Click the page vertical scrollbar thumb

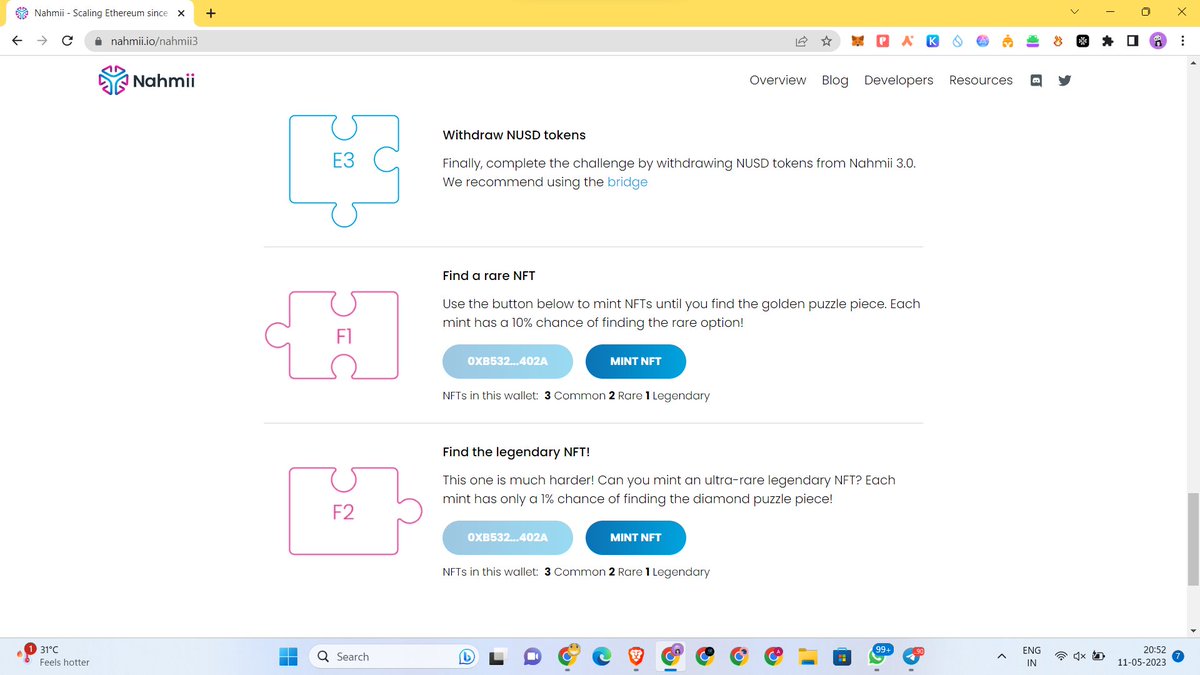1192,539
